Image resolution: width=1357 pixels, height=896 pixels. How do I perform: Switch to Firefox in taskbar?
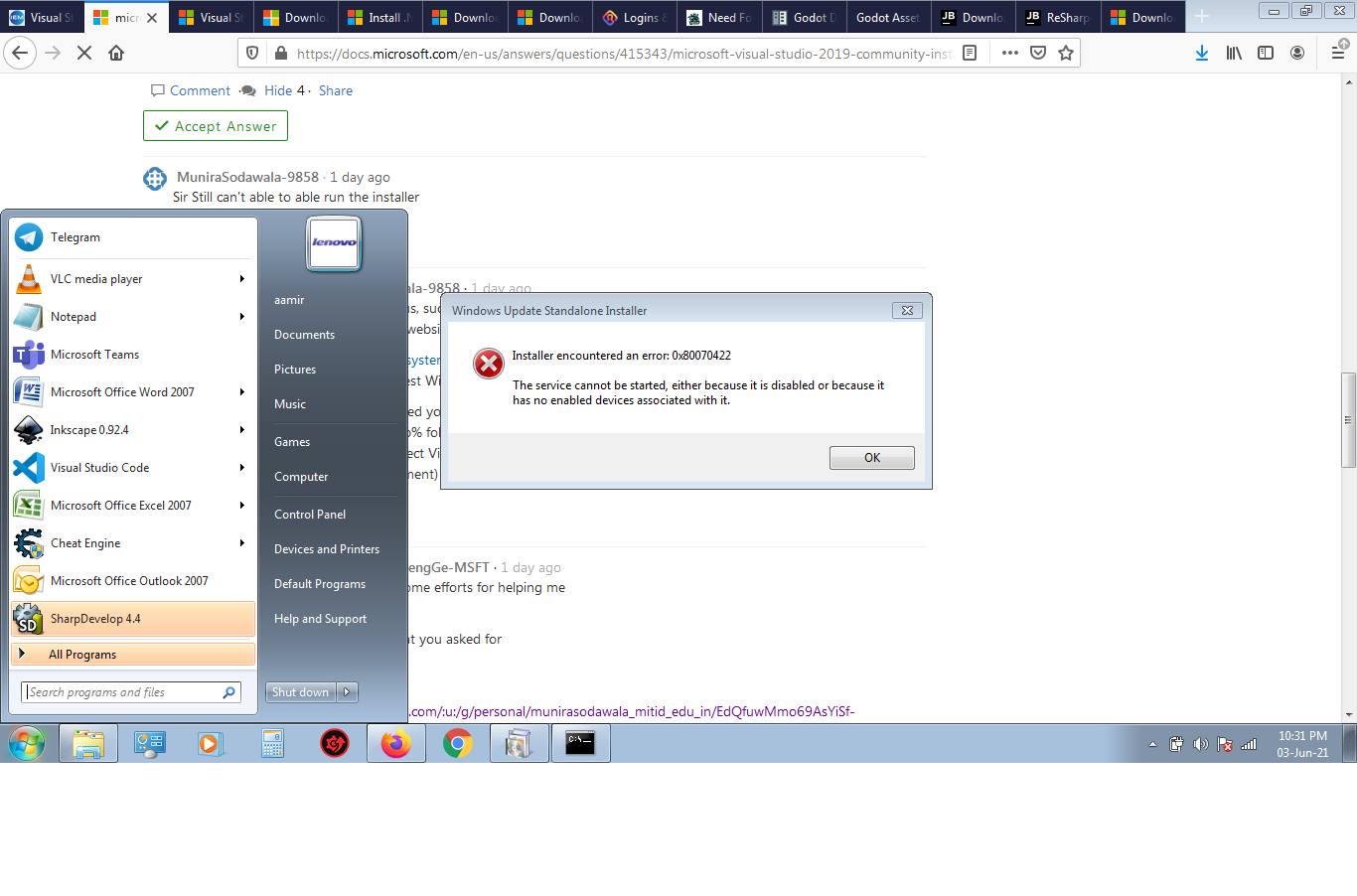coord(396,743)
